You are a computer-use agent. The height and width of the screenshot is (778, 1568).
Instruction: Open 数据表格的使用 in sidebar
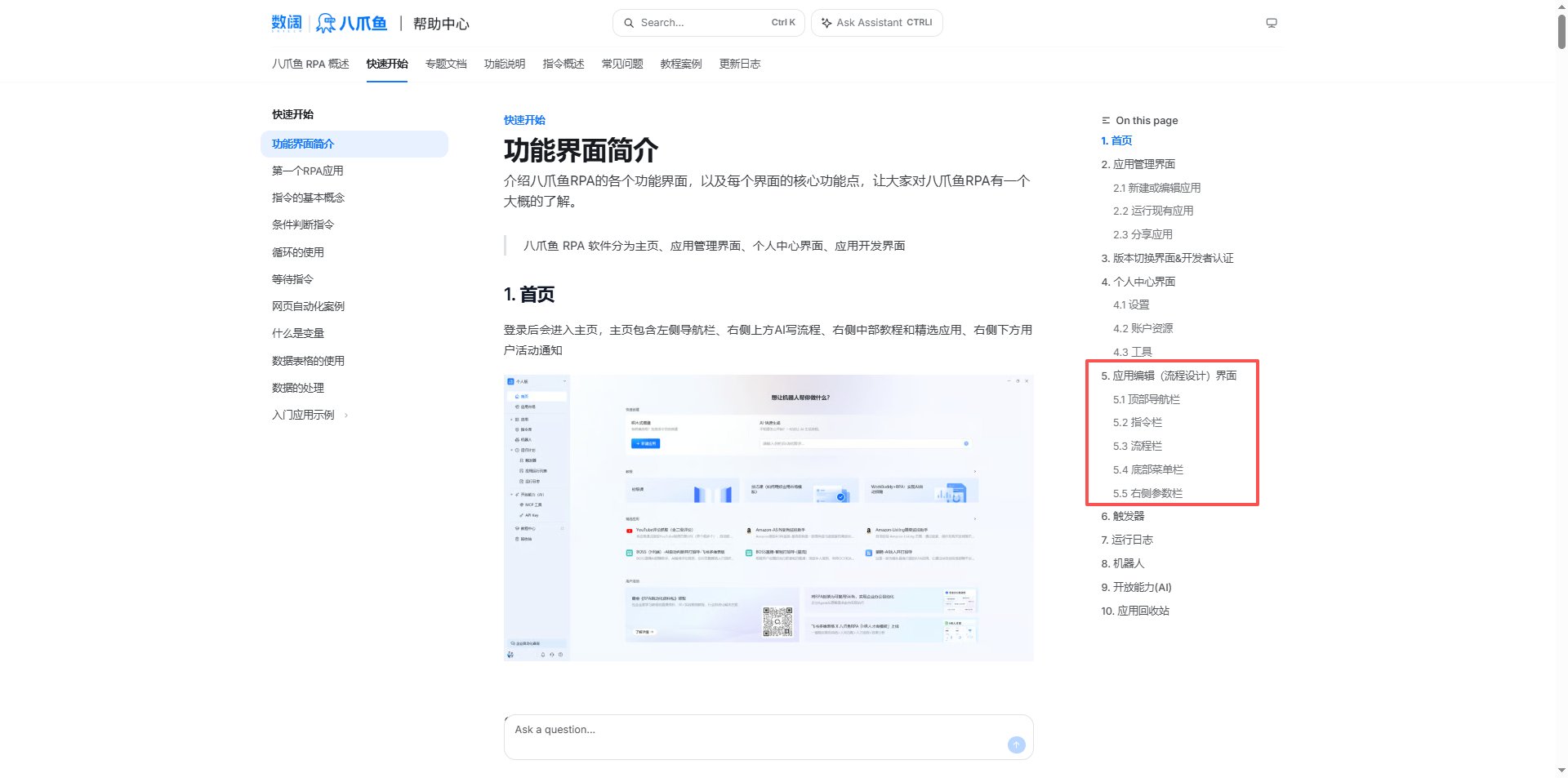[309, 361]
